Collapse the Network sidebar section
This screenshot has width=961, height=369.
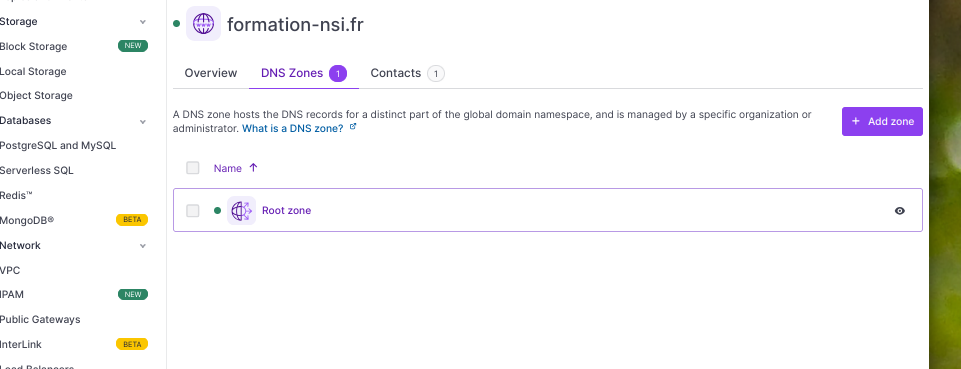tap(143, 246)
